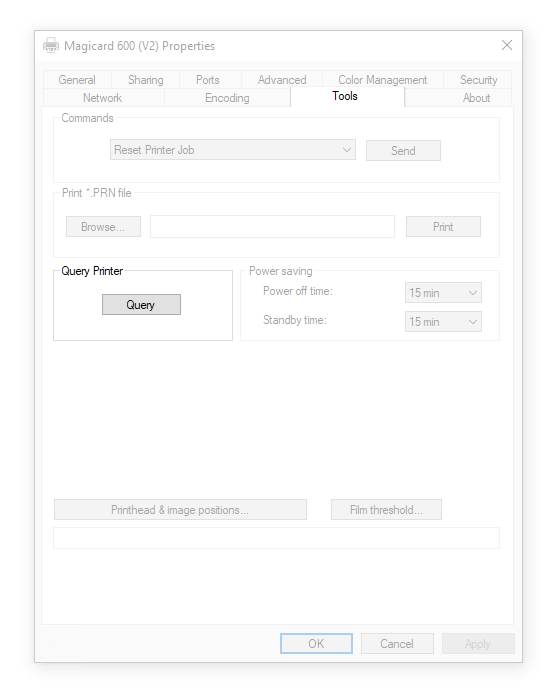The image size is (554, 698).
Task: Show the About tab
Action: point(476,98)
